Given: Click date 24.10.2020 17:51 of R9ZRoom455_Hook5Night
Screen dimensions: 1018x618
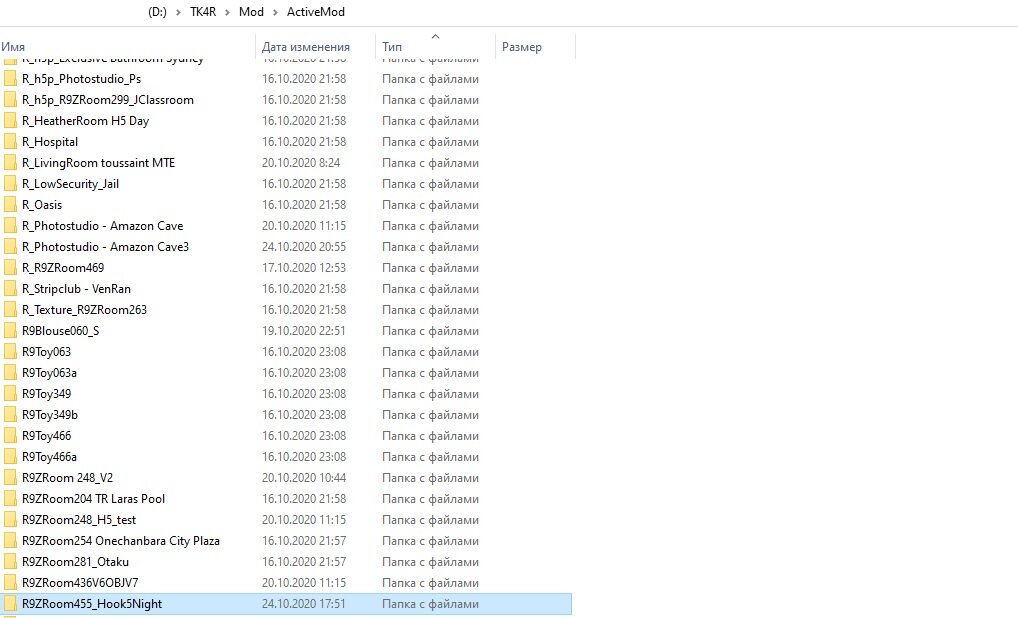Looking at the screenshot, I should tap(304, 604).
